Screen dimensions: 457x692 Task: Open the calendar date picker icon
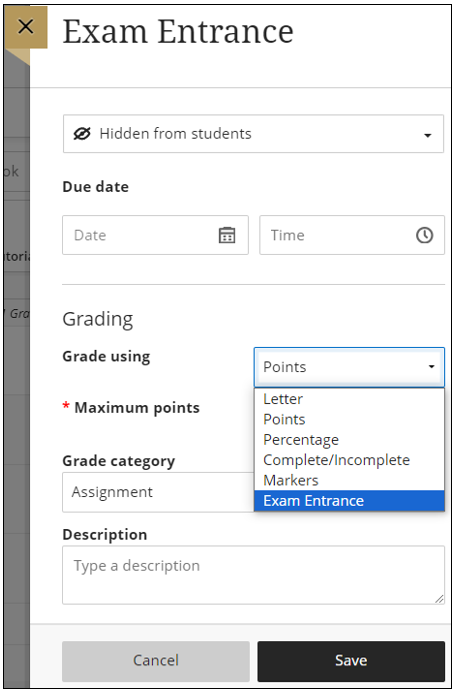point(227,235)
